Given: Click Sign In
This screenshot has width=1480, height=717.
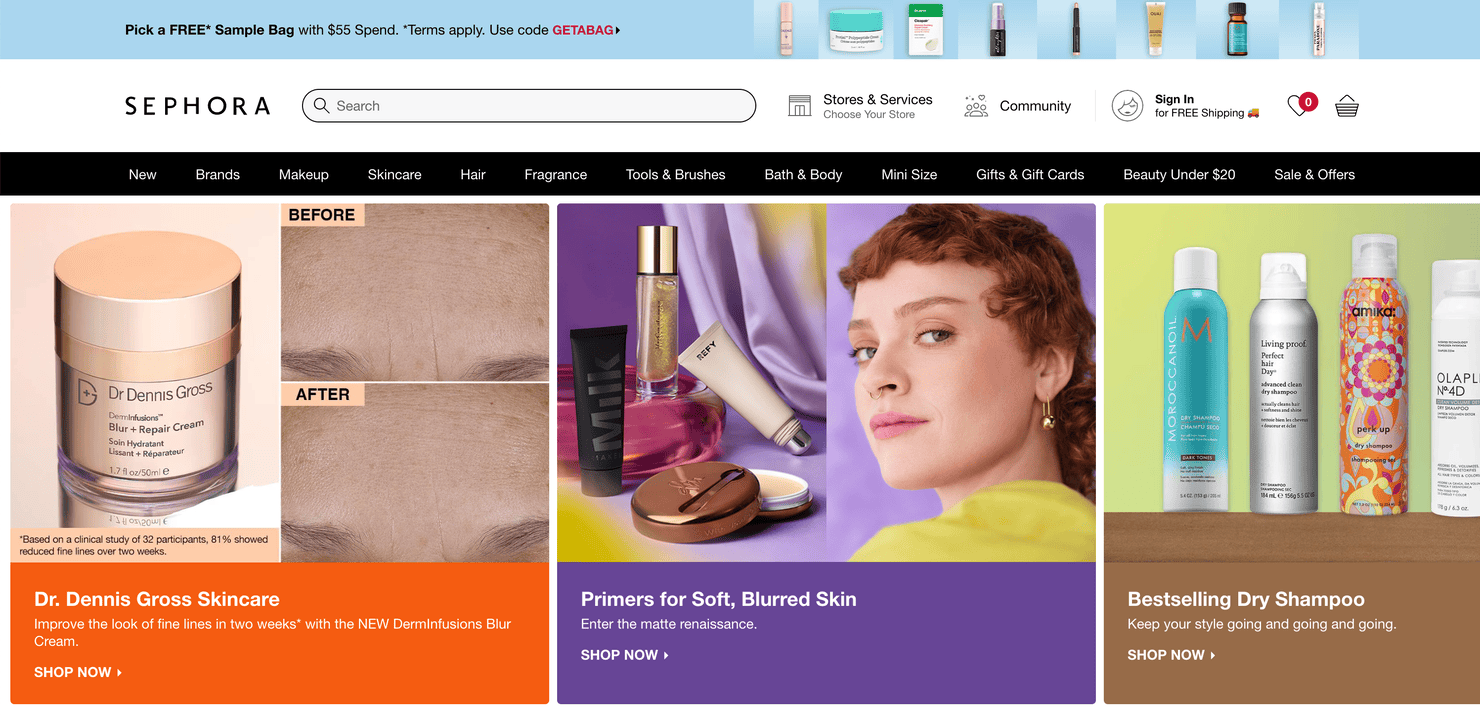Looking at the screenshot, I should tap(1174, 99).
